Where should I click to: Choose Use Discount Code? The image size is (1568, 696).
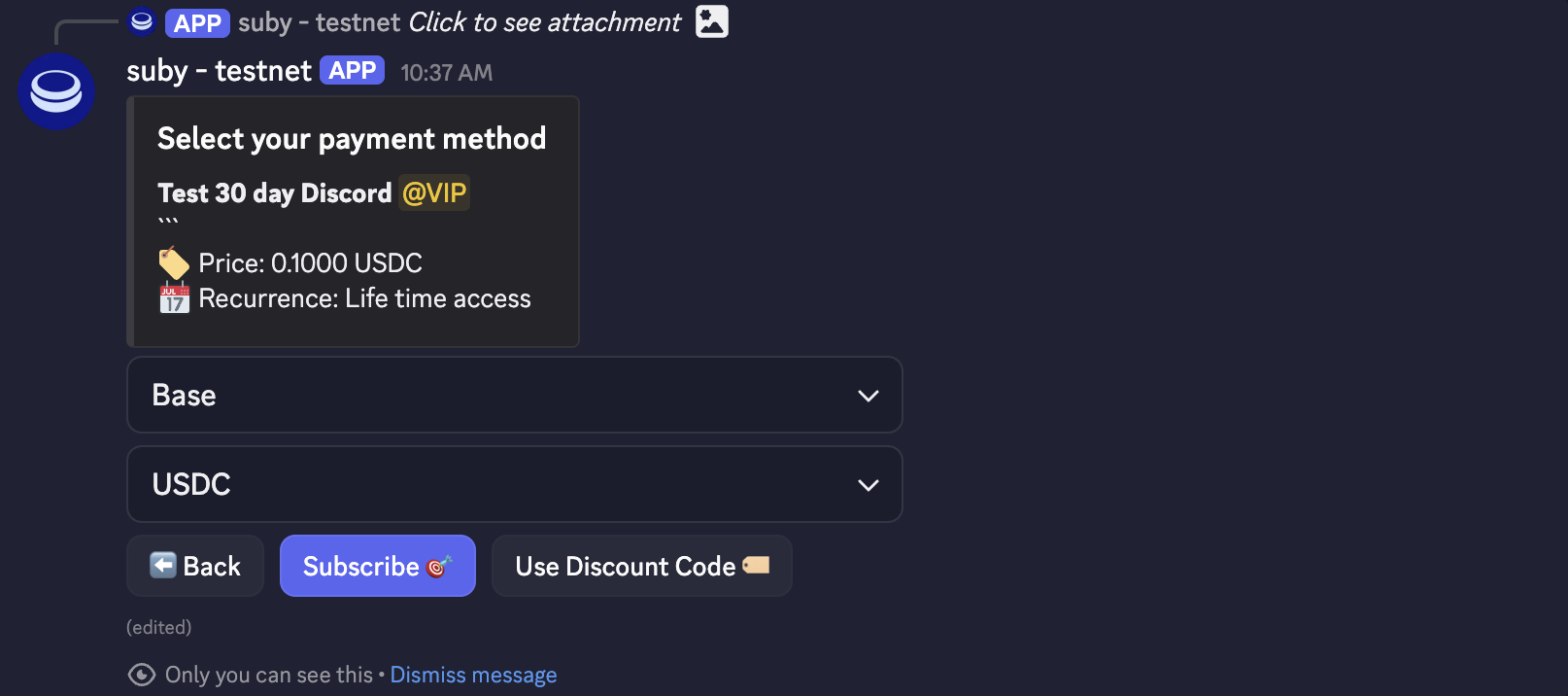pyautogui.click(x=641, y=566)
